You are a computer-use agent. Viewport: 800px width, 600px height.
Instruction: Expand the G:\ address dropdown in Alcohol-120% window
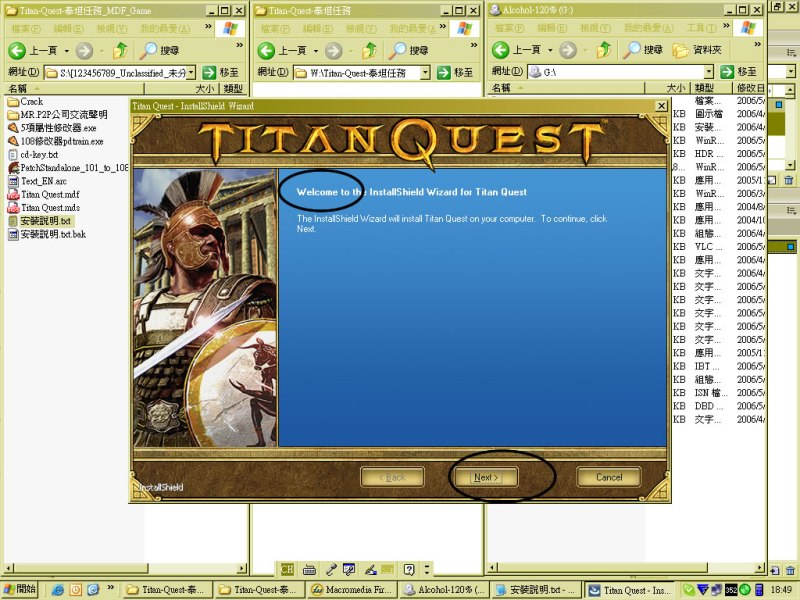tap(709, 72)
